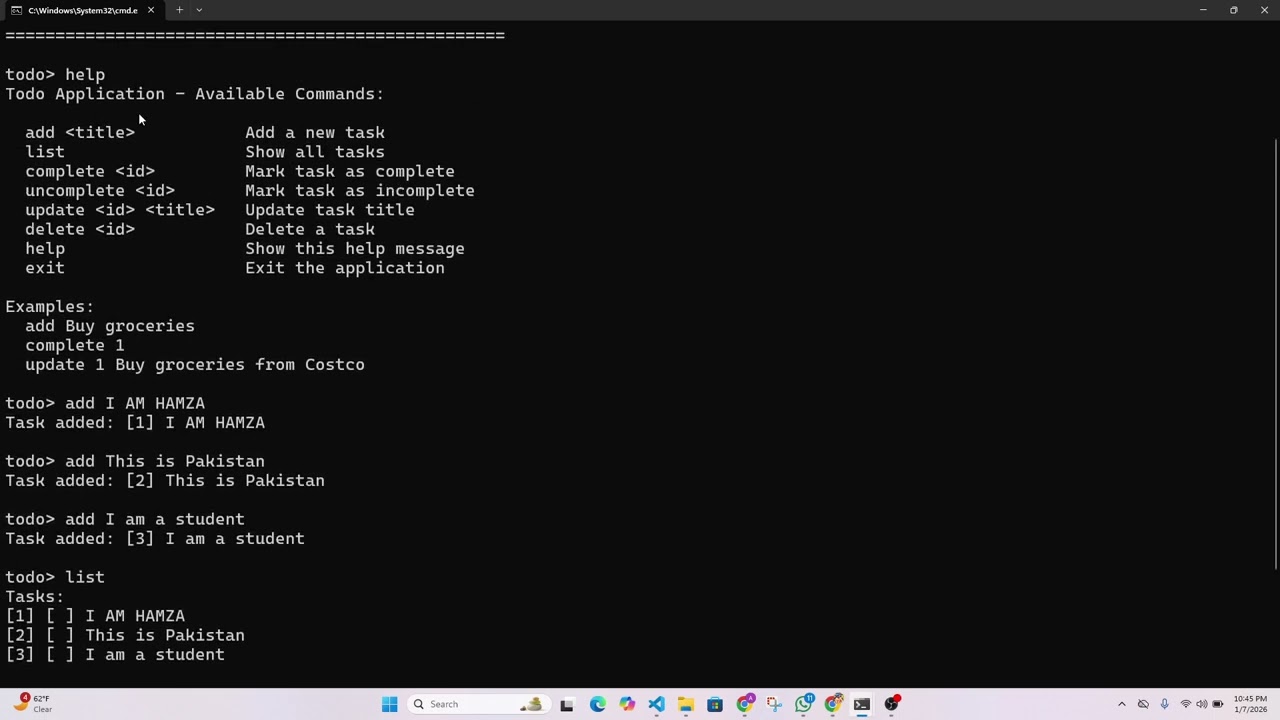1280x720 pixels.
Task: Click the 'todo> list' command line
Action: (x=55, y=577)
